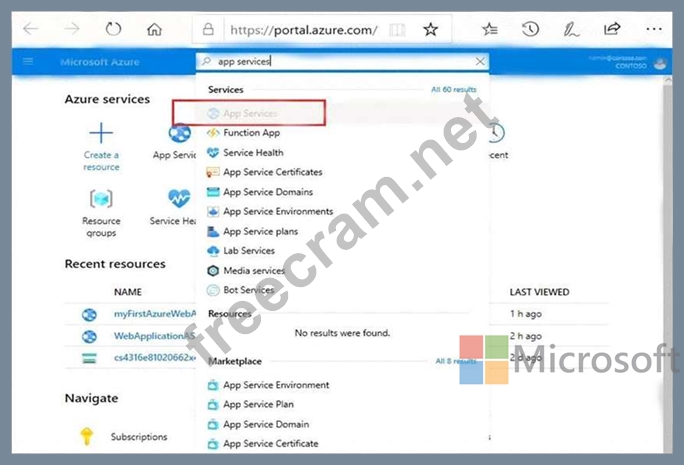The width and height of the screenshot is (684, 465).
Task: Choose App Service Certificates result
Action: coord(272,172)
